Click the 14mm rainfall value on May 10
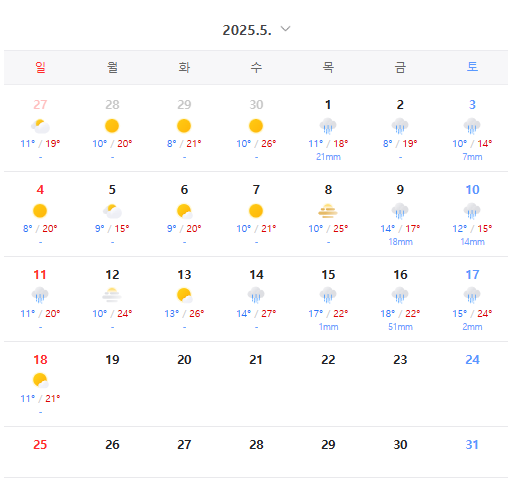519x478 pixels. coord(472,242)
